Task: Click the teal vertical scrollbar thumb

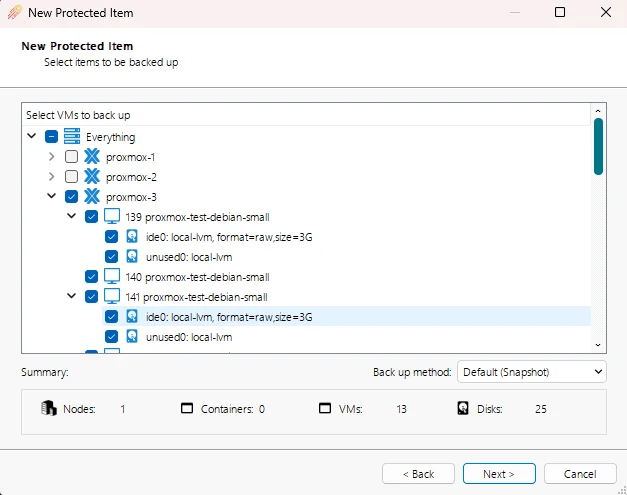Action: pos(598,147)
